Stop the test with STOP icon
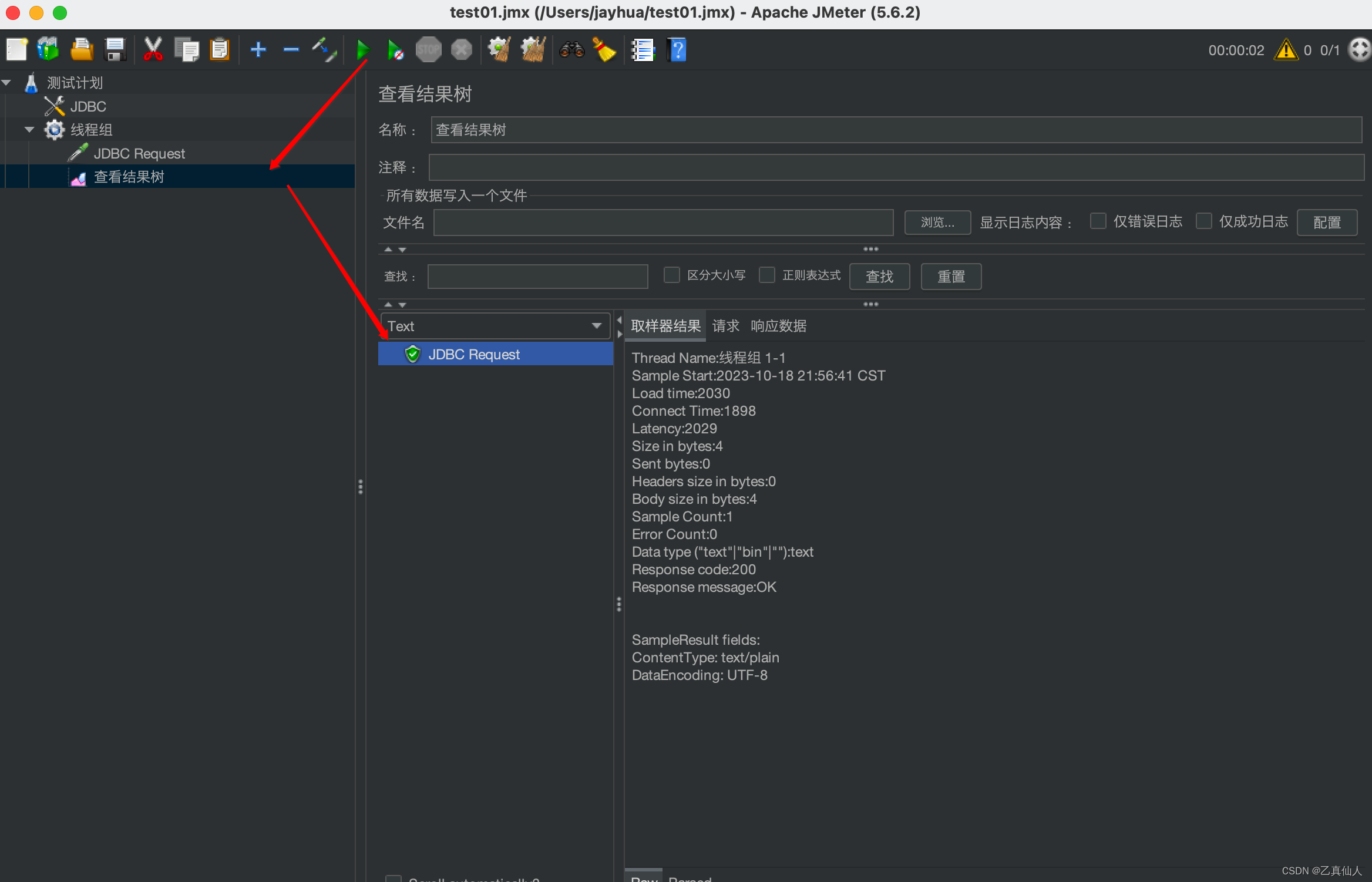 pyautogui.click(x=428, y=50)
